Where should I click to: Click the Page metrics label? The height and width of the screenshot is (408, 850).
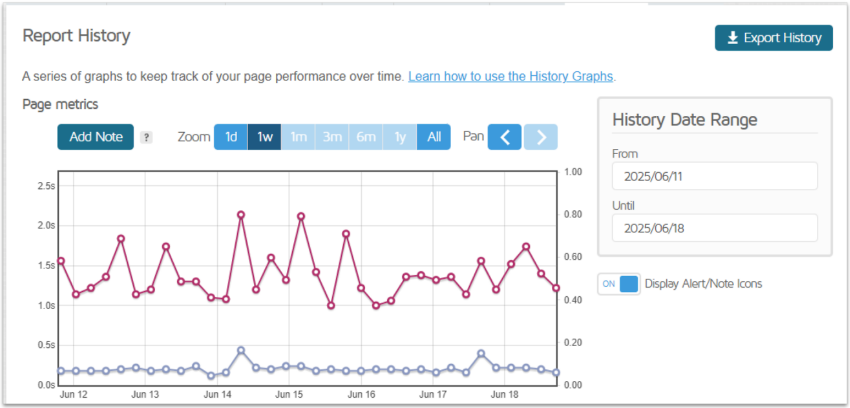(x=60, y=105)
